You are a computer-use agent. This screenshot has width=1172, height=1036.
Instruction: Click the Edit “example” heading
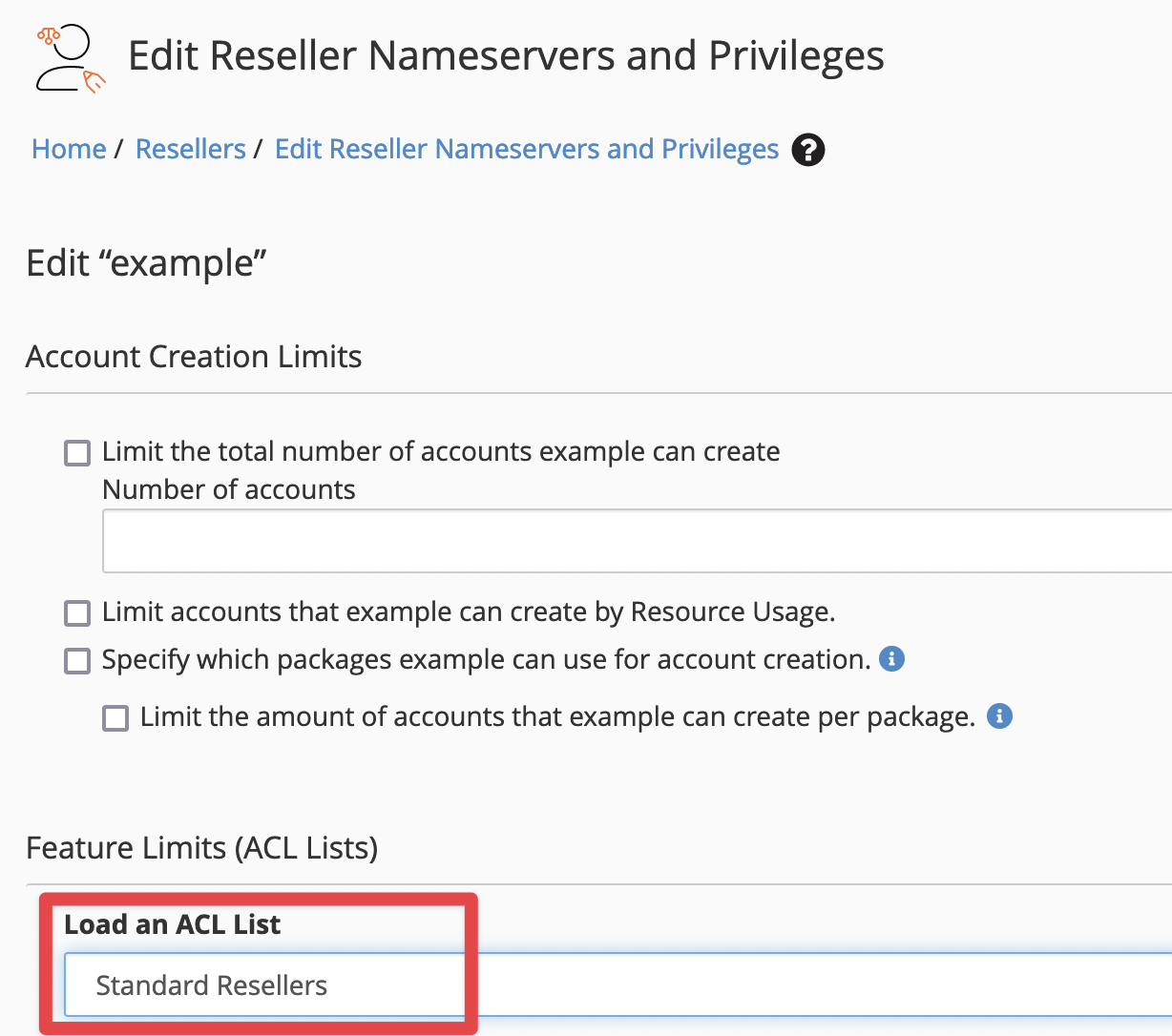pyautogui.click(x=146, y=263)
